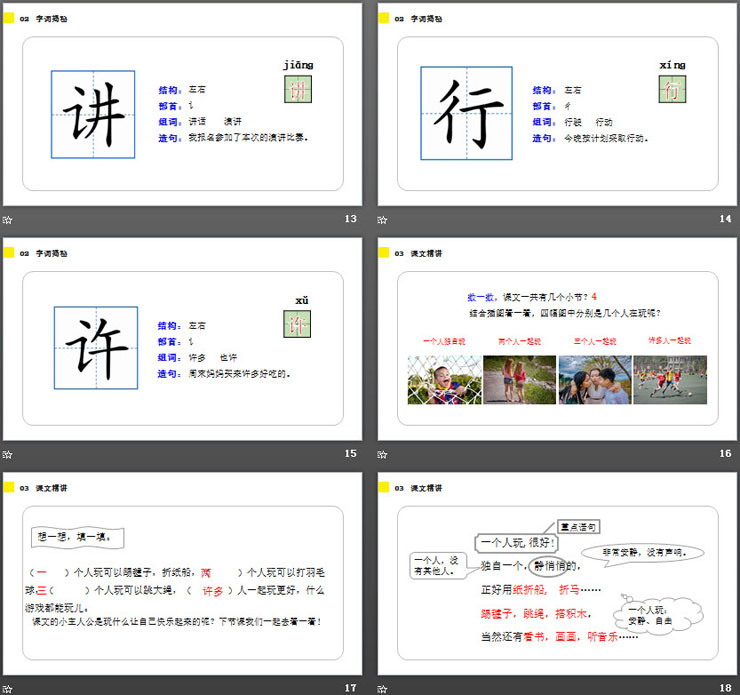Click the animation star icon under slide 13
This screenshot has width=740, height=695.
(8, 219)
